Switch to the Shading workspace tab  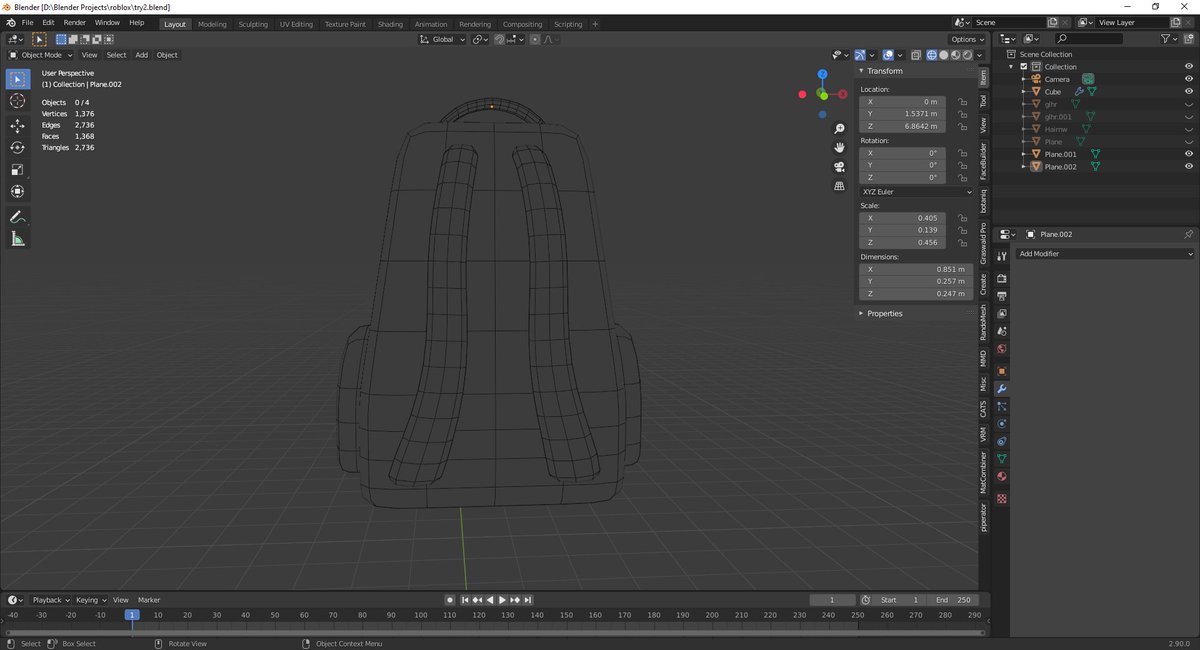click(x=390, y=22)
